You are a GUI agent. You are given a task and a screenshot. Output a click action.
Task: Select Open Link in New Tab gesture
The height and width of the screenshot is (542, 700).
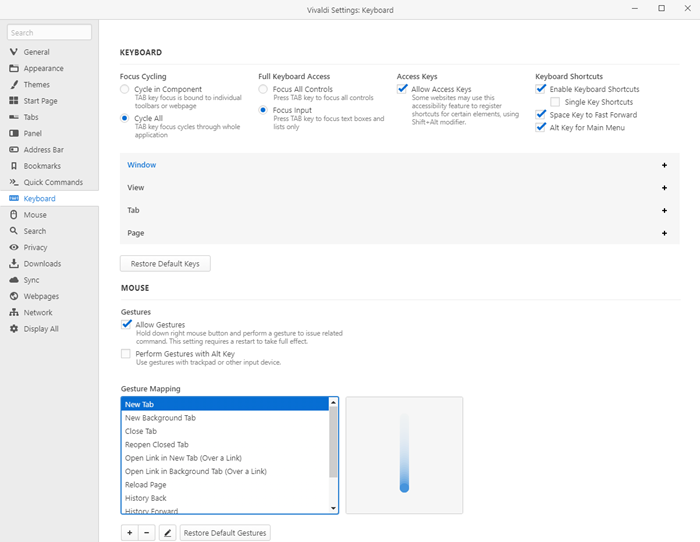click(x=225, y=458)
